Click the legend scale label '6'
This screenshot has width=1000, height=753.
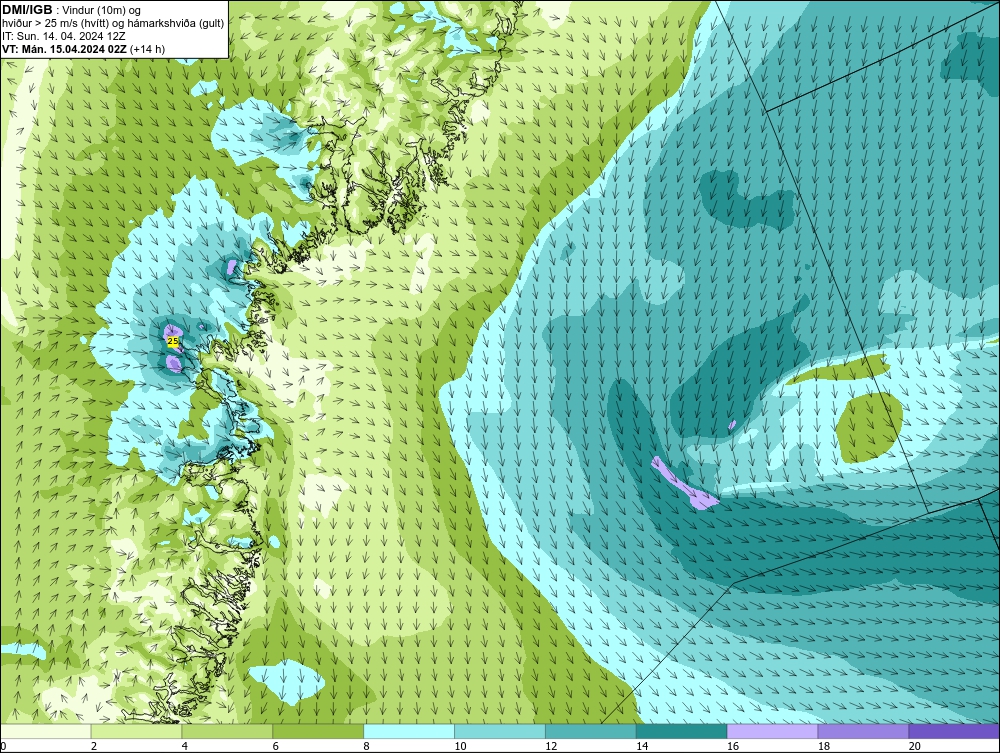[276, 746]
